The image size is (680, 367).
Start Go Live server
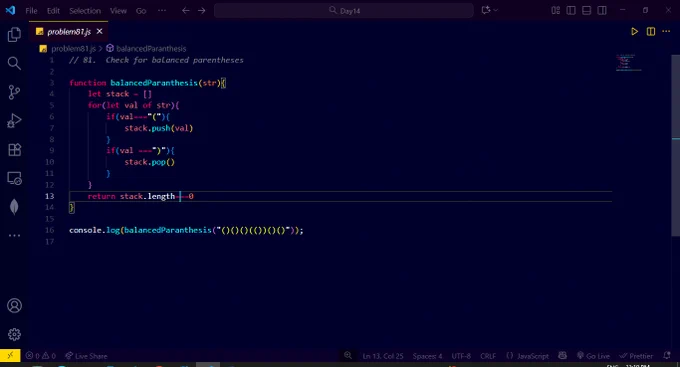[x=593, y=356]
